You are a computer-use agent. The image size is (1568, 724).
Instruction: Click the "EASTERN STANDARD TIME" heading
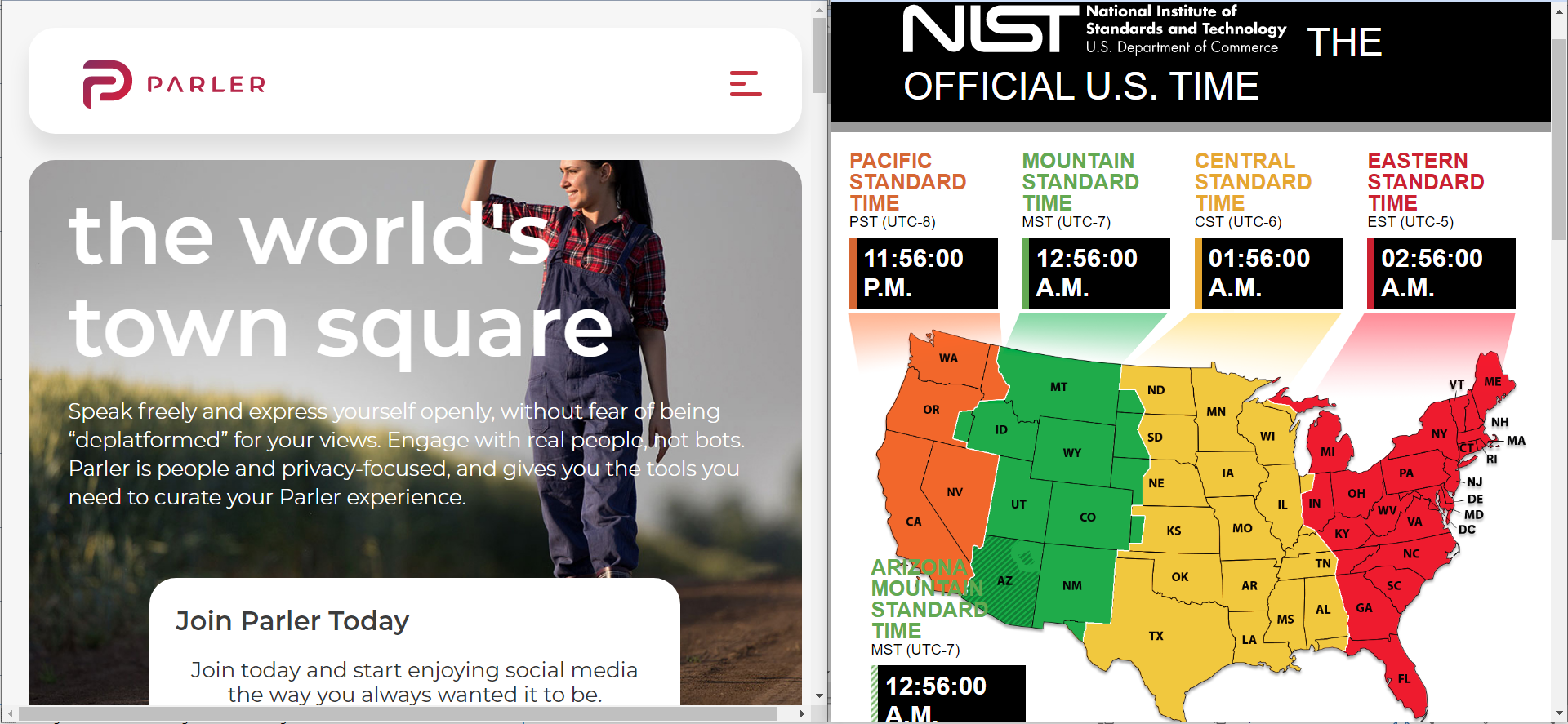coord(1426,181)
